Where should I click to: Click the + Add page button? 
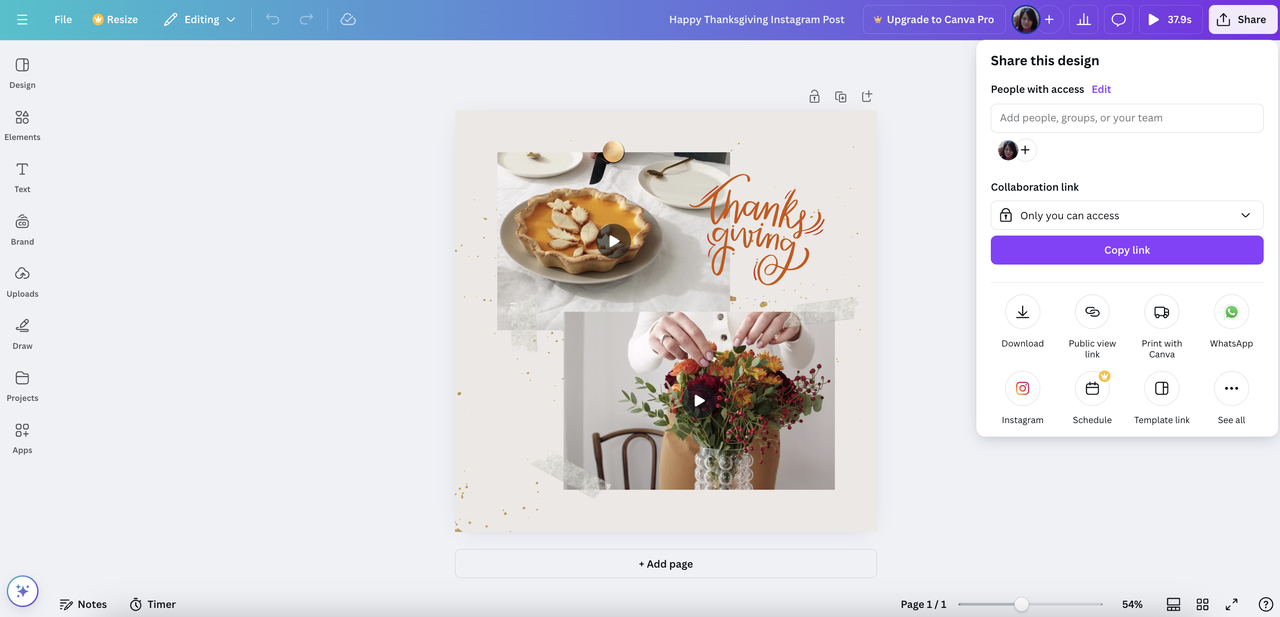[666, 564]
